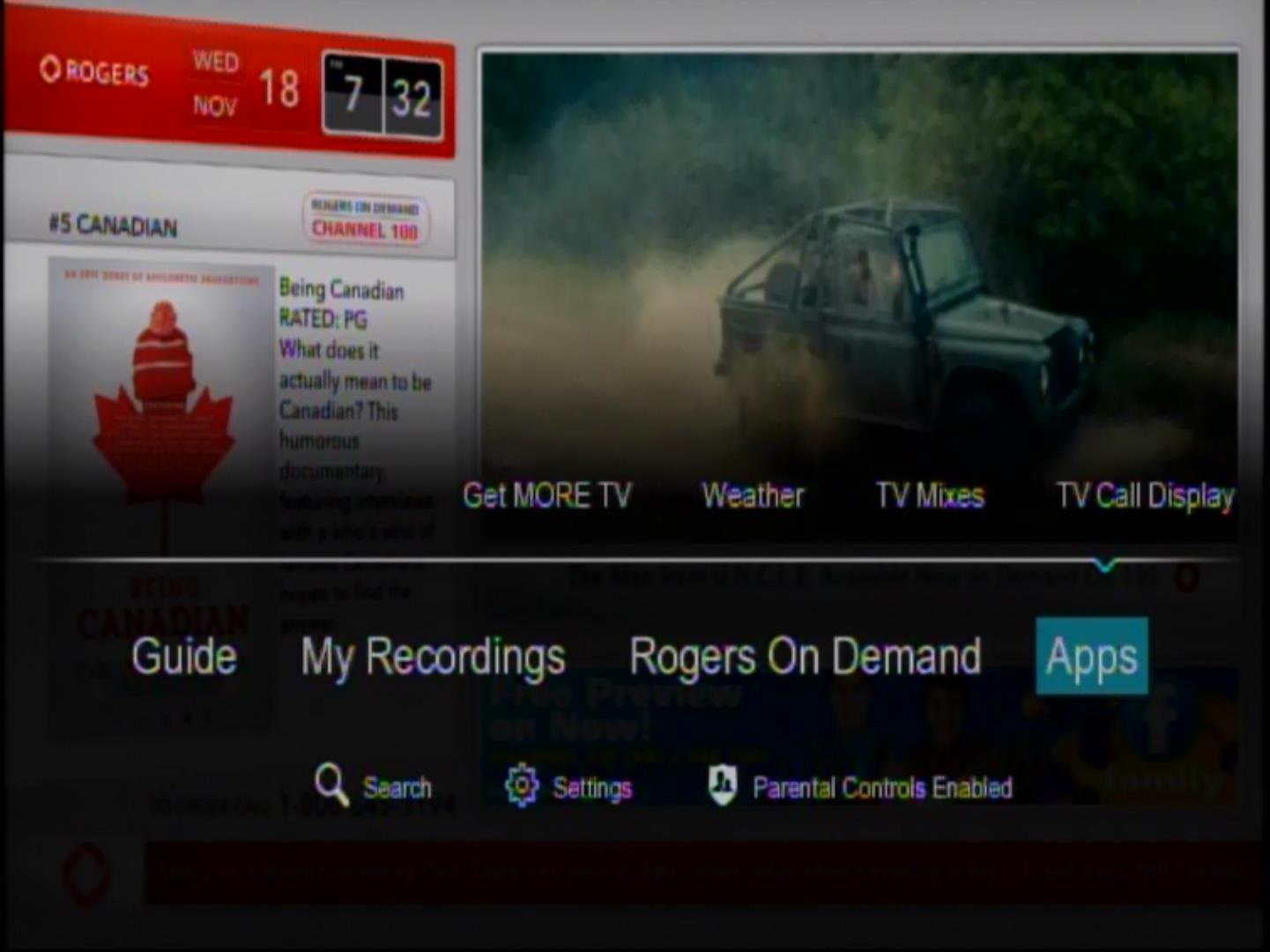Screen dimensions: 1270x952
Task: Select the TV Call Display app
Action: coord(1144,495)
